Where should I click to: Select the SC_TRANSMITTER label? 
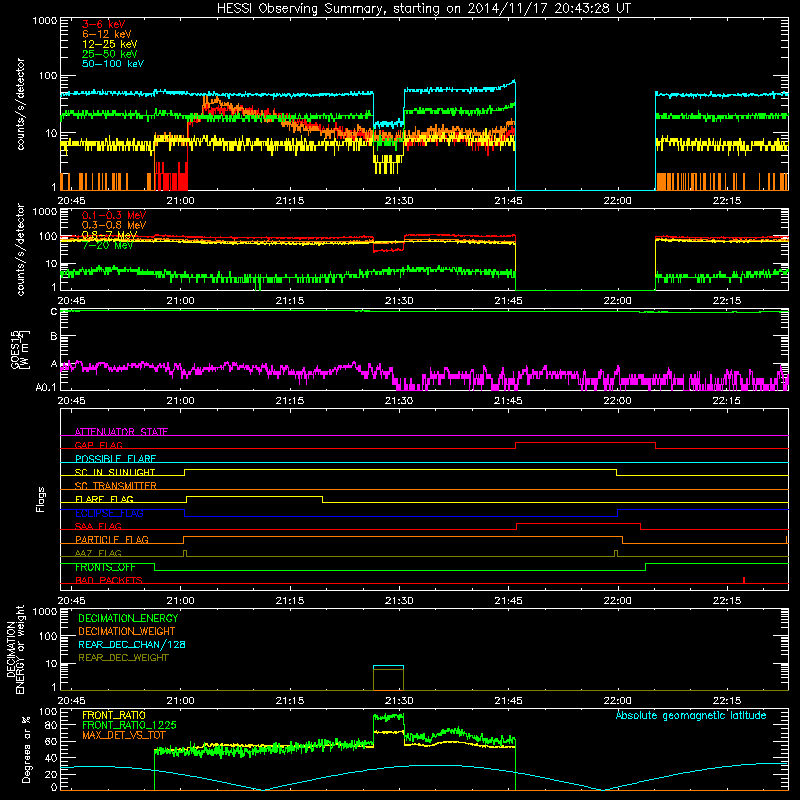[116, 485]
